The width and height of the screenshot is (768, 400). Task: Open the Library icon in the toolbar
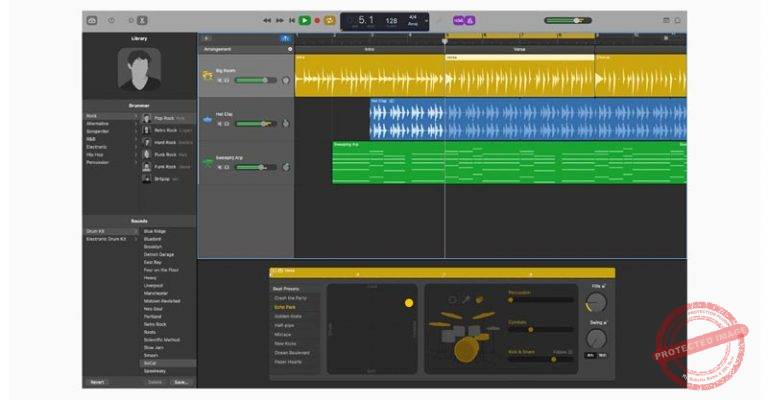coord(92,20)
